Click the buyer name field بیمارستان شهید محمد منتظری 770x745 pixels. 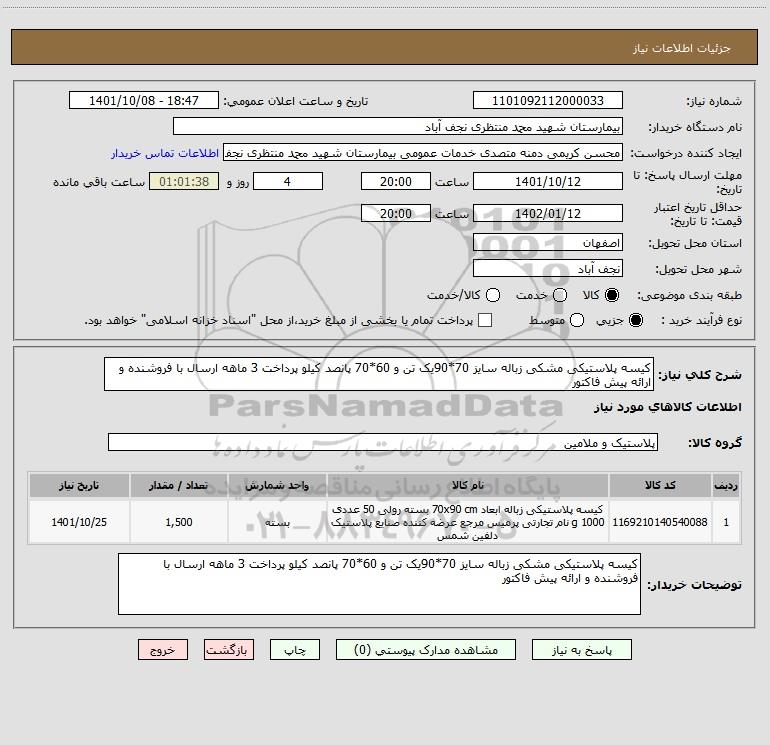click(x=398, y=127)
